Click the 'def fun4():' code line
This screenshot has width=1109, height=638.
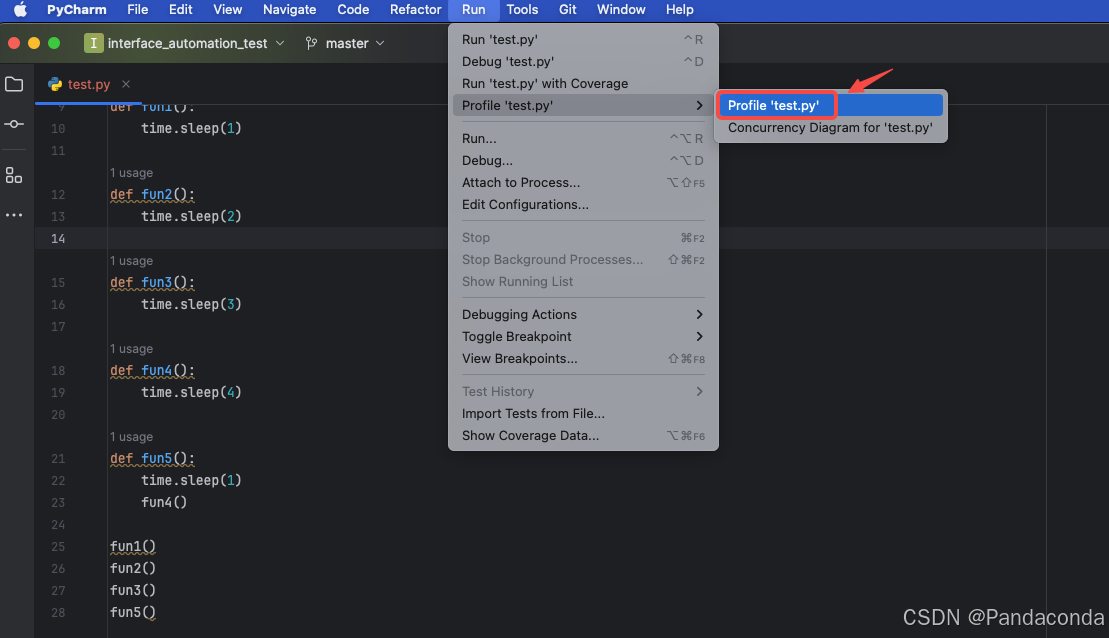pos(152,371)
